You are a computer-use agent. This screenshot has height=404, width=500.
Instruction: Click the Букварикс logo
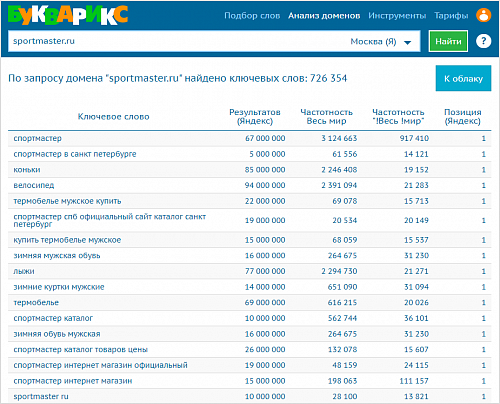pos(68,15)
